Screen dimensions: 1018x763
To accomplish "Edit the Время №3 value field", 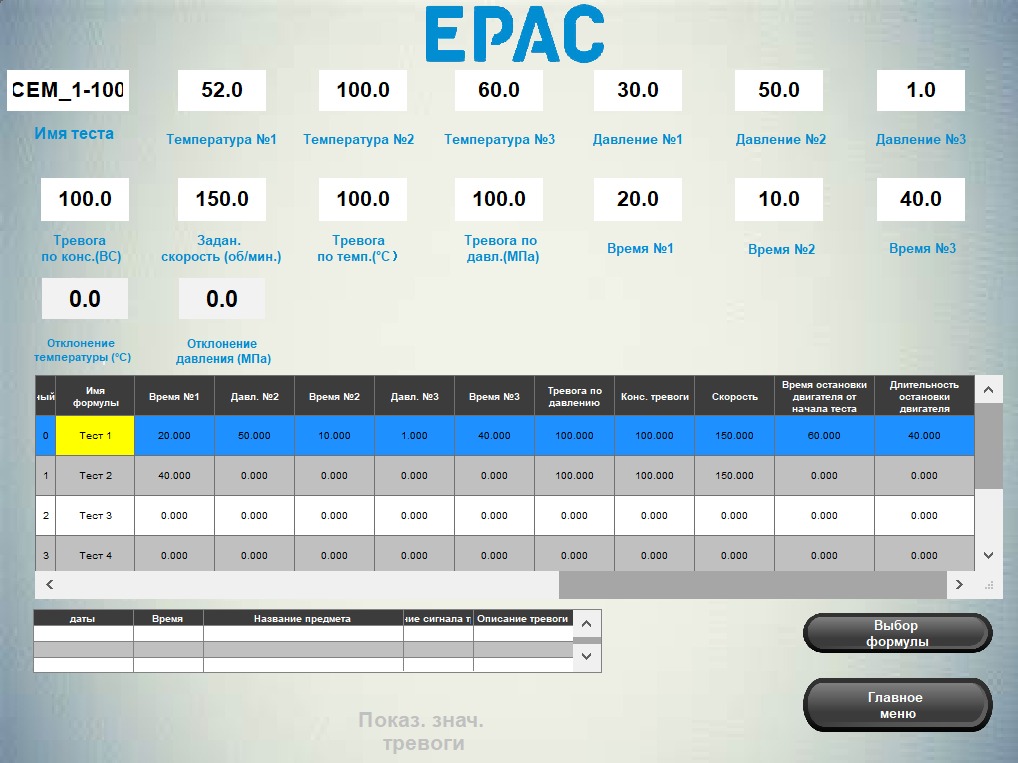I will coord(920,199).
